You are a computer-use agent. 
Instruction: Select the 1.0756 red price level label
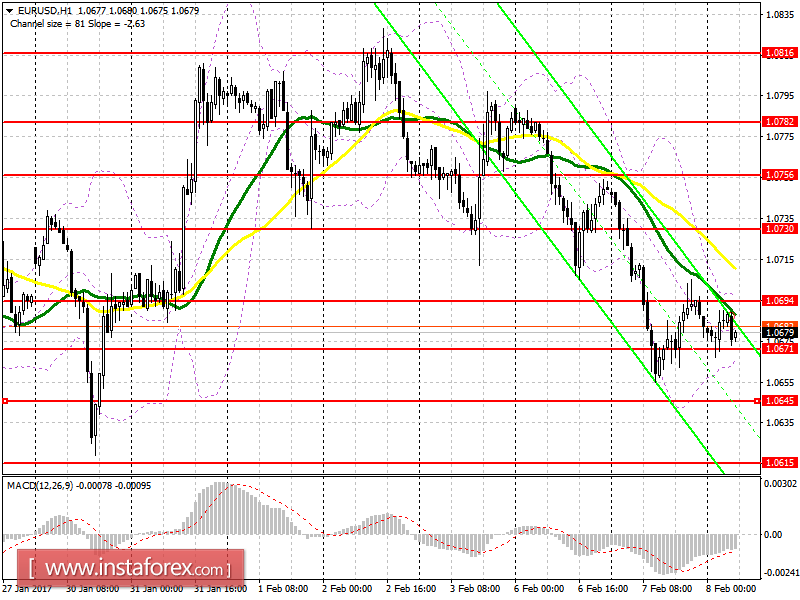pos(780,175)
